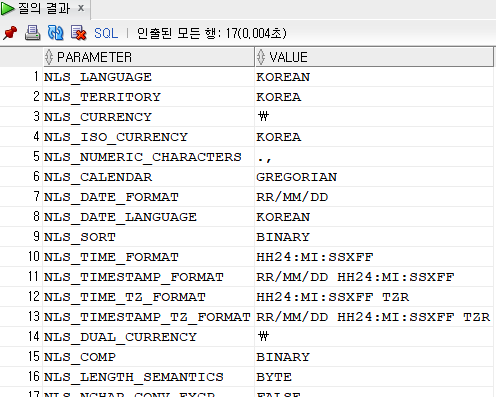Select the NLS_TERRITORY parameter cell
Image resolution: width=496 pixels, height=397 pixels.
tap(149, 97)
